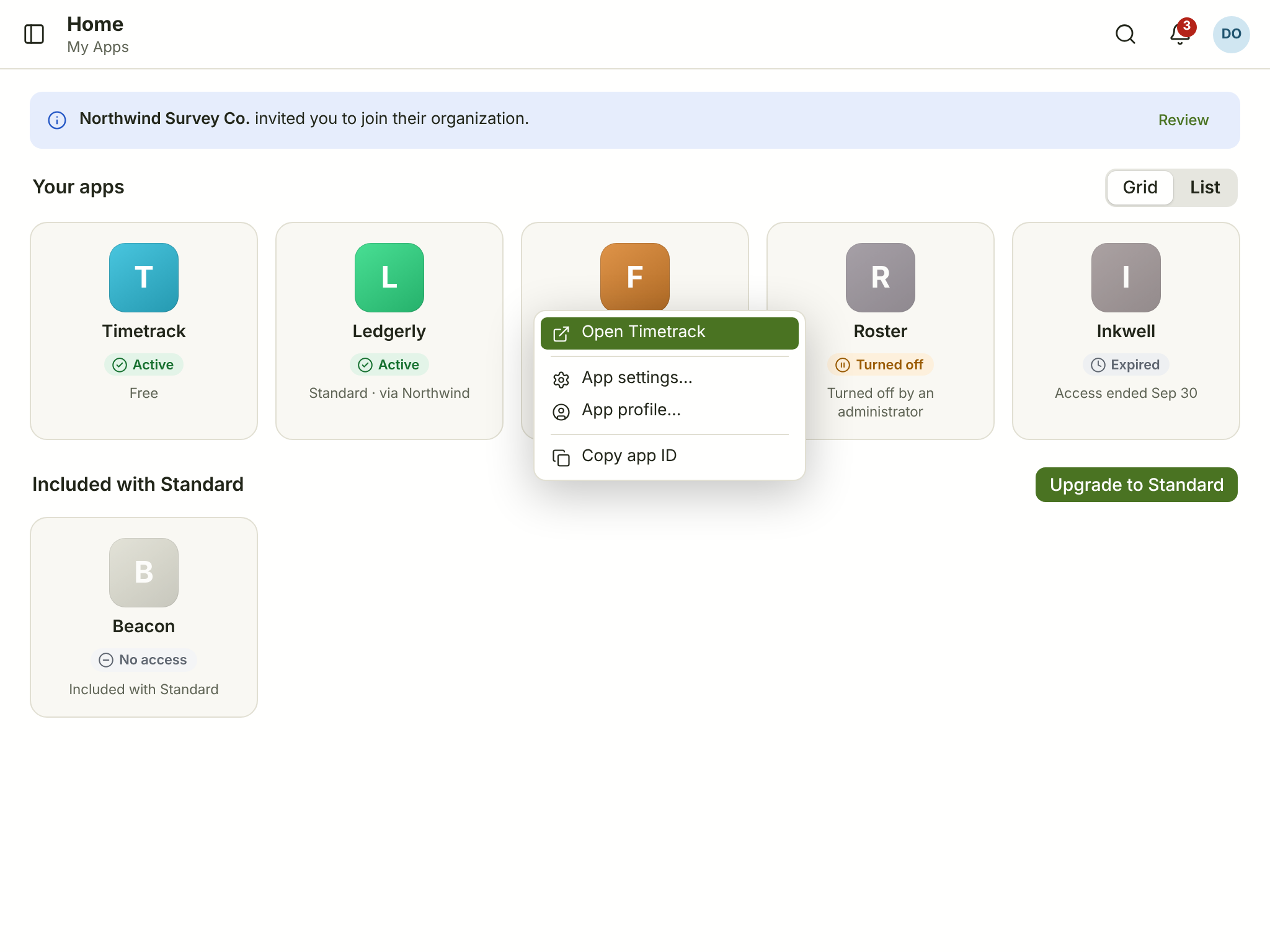Click the 'Free' plan label under Timetrack
Screen dimensions: 1270x952
tap(144, 393)
